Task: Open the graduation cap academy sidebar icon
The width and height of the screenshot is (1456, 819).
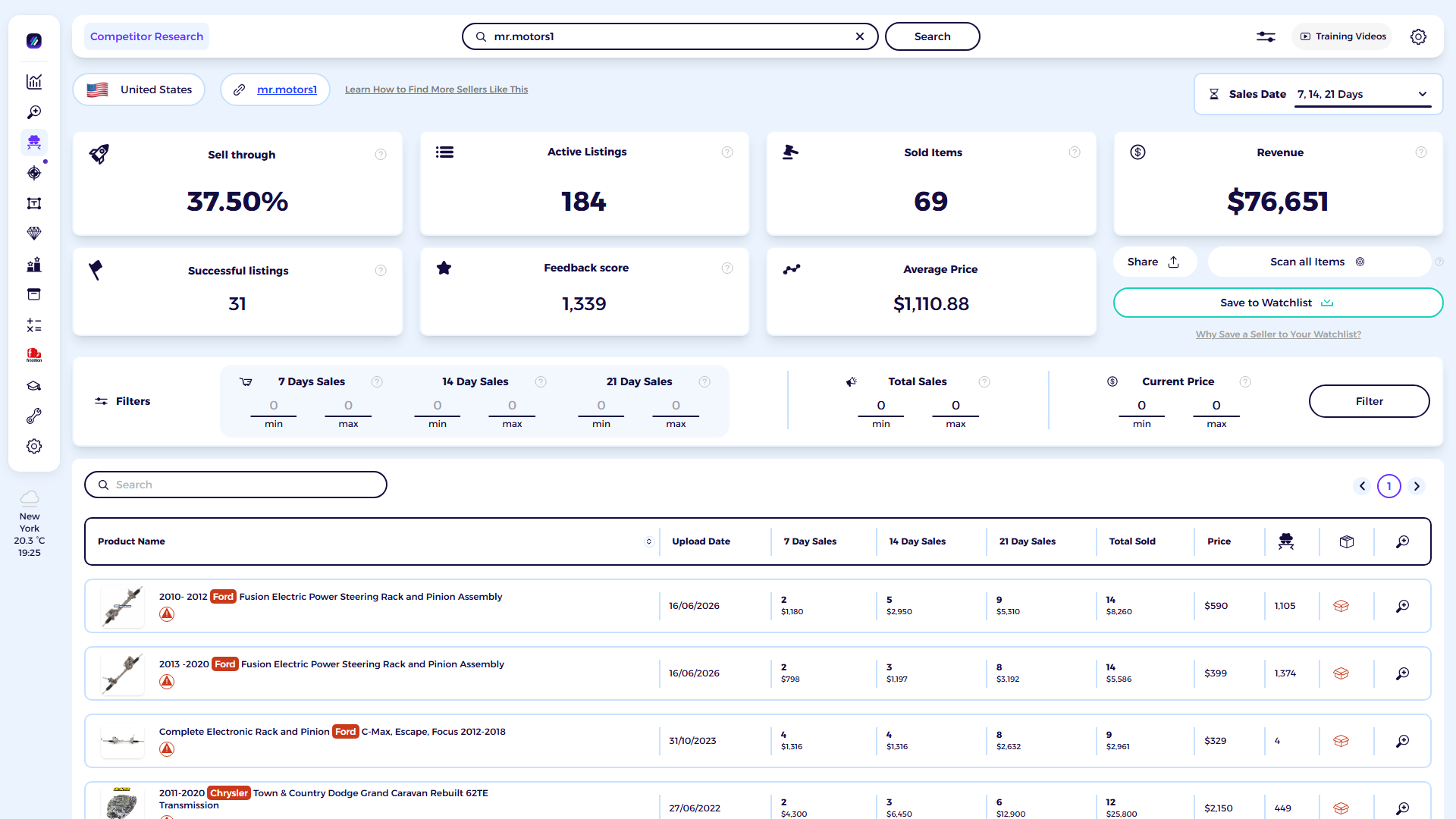Action: 34,386
